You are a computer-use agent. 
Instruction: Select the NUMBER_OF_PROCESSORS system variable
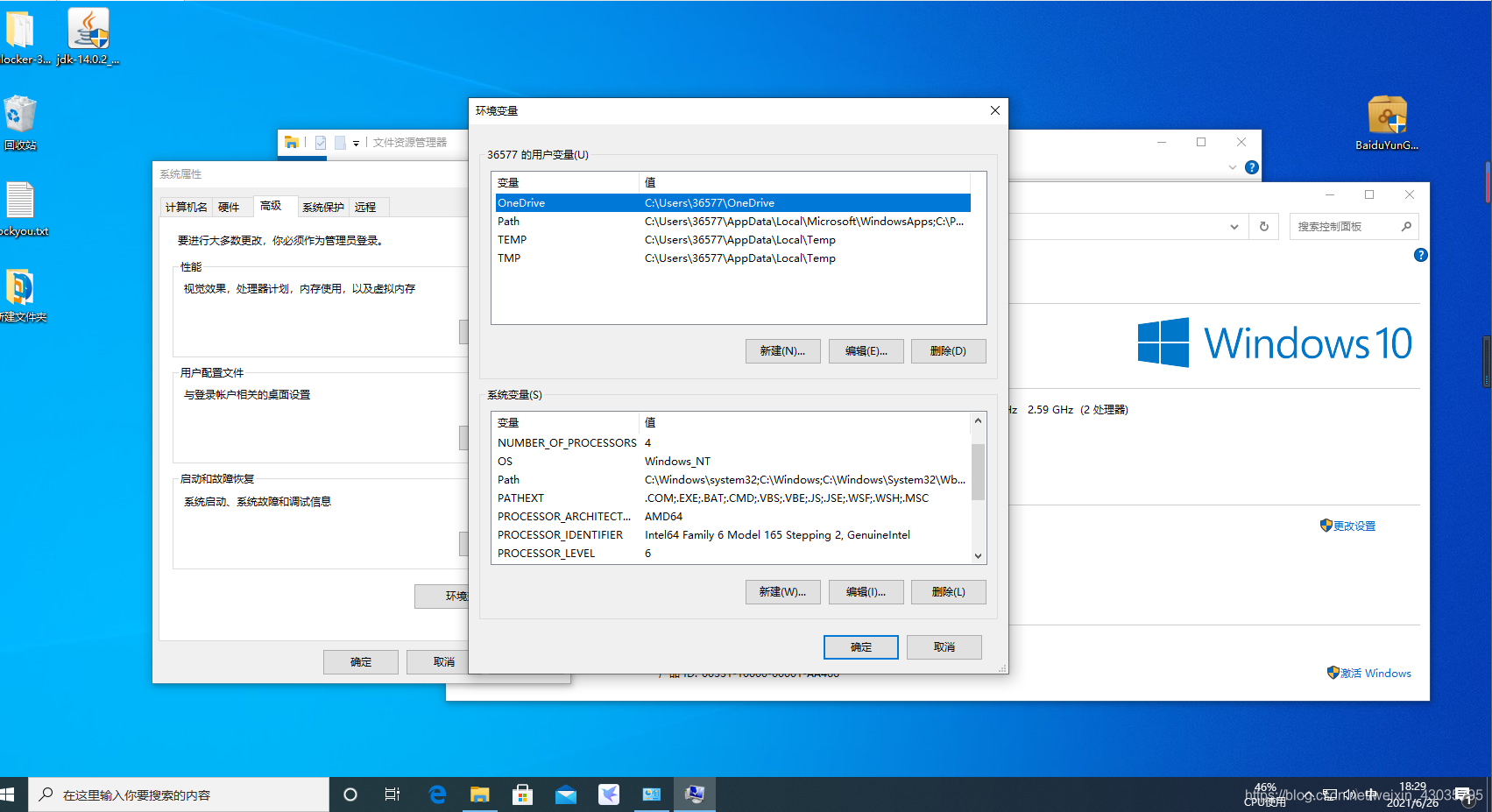tap(732, 442)
